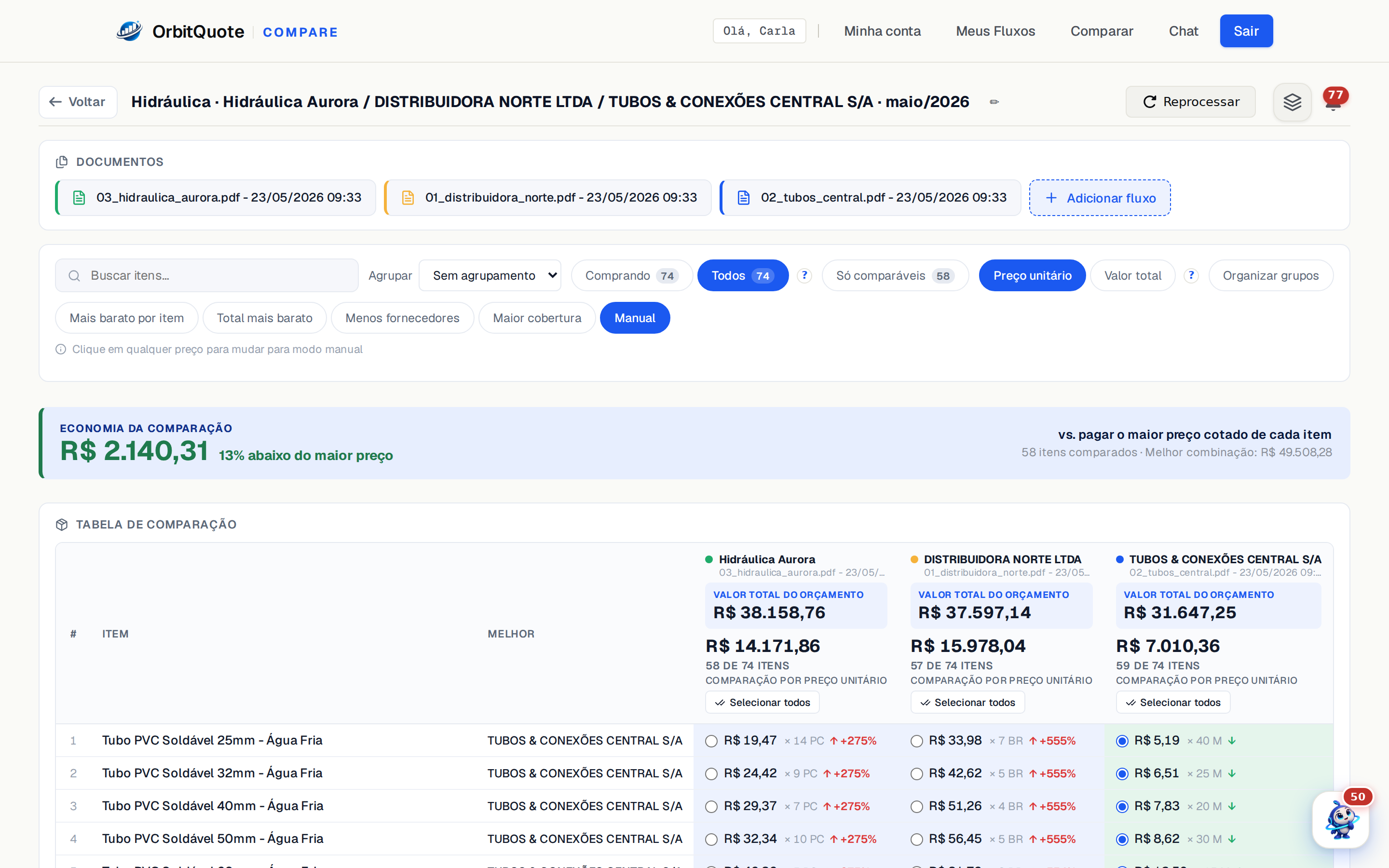Click the orange file icon for 01_distribuidora_norte.pdf
Viewport: 1389px width, 868px height.
(x=408, y=198)
